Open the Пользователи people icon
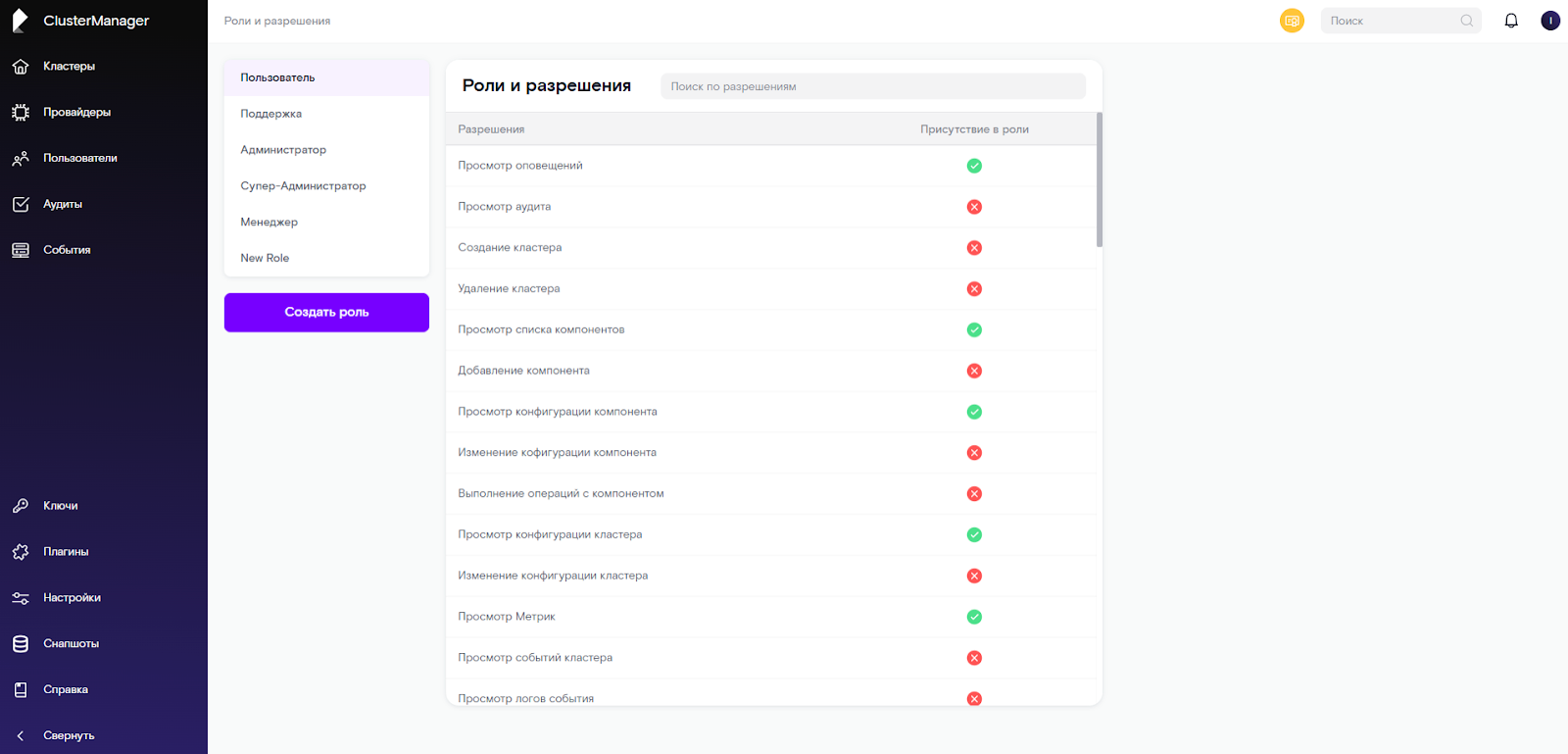 coord(21,159)
